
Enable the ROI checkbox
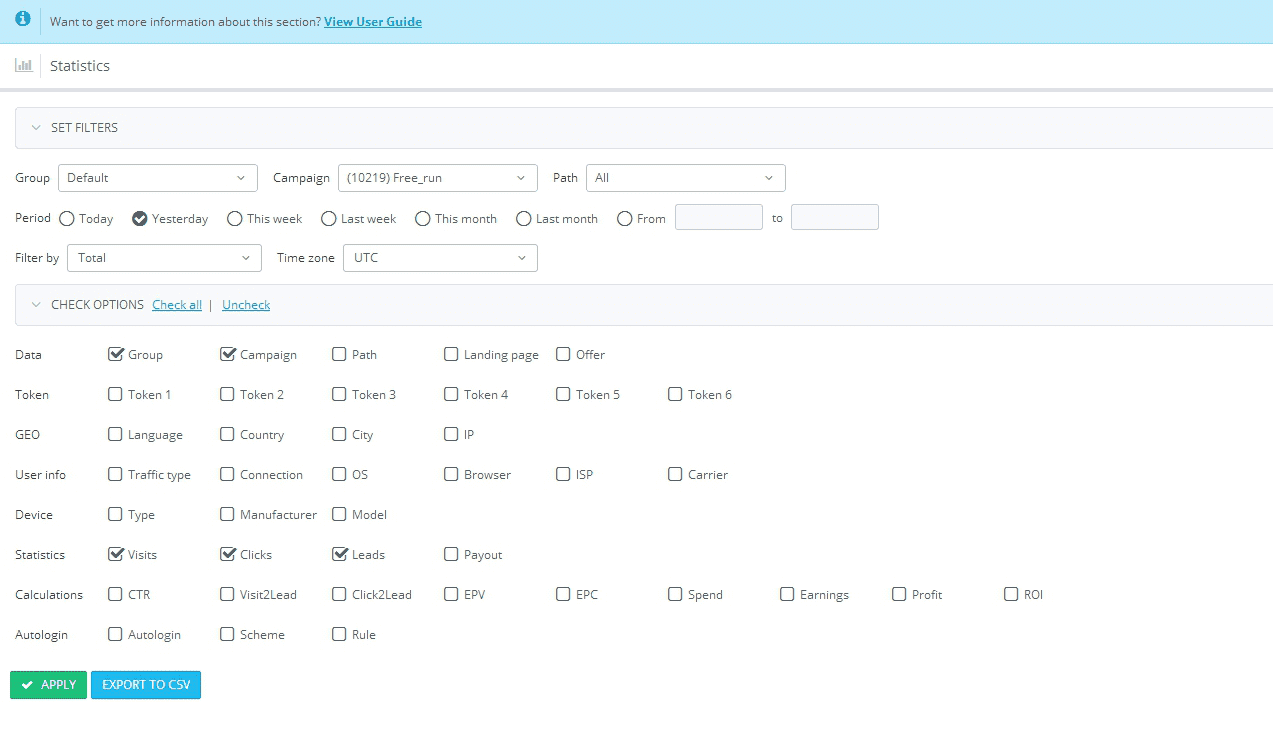(x=1011, y=594)
